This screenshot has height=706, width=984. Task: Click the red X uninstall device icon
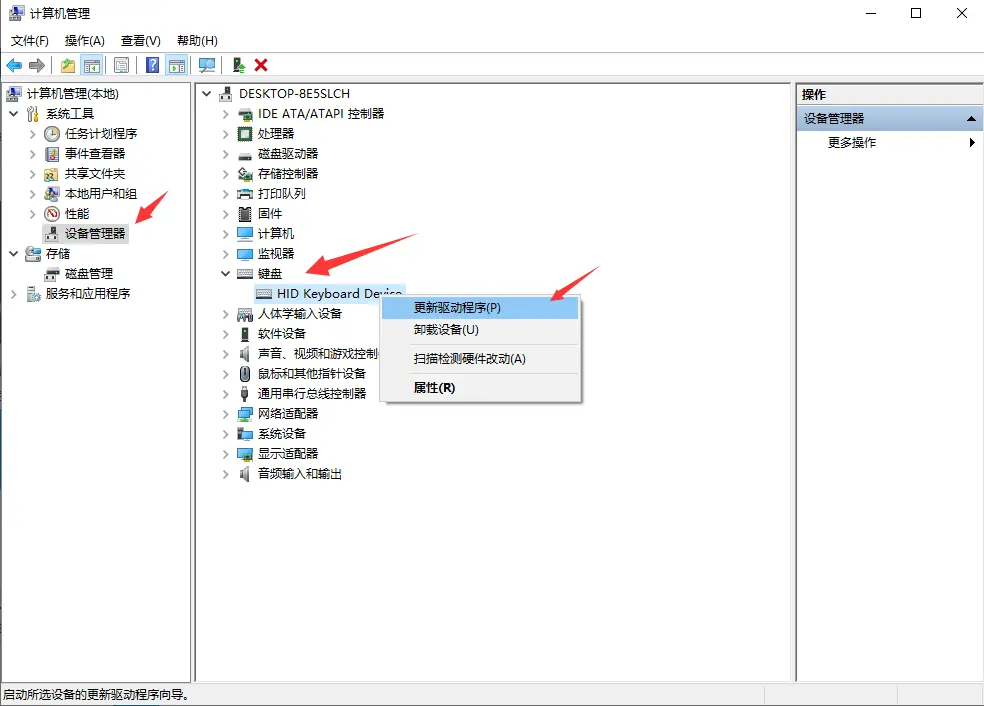click(x=261, y=65)
